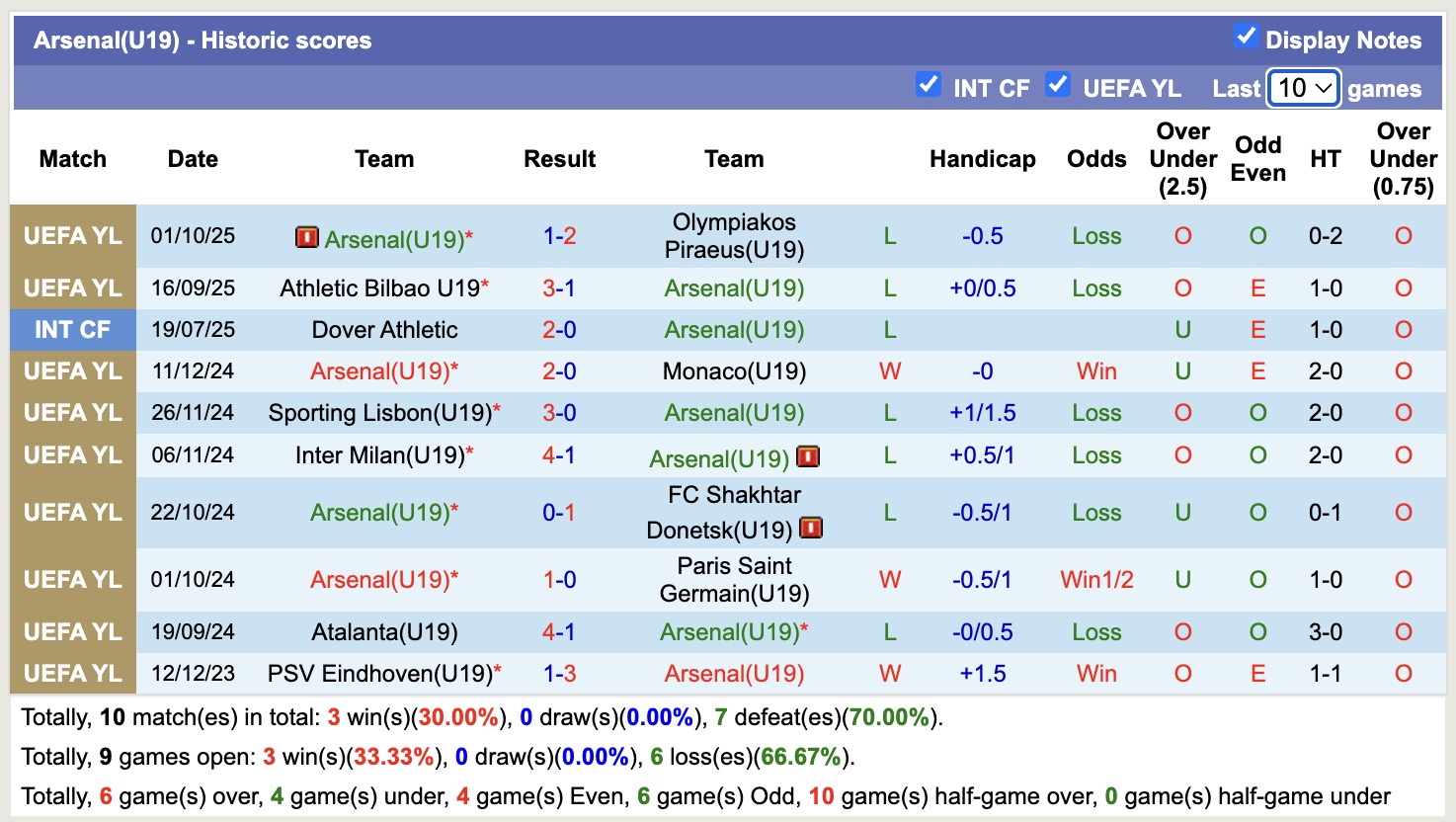Open the Athletic Bilbao U19 team link
Viewport: 1456px width, 822px height.
coord(379,288)
